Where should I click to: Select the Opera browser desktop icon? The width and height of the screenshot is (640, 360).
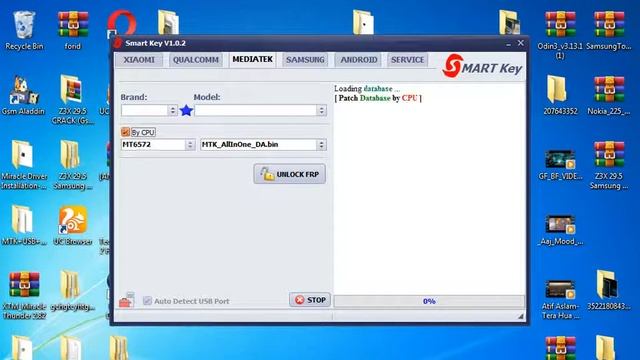tap(121, 24)
